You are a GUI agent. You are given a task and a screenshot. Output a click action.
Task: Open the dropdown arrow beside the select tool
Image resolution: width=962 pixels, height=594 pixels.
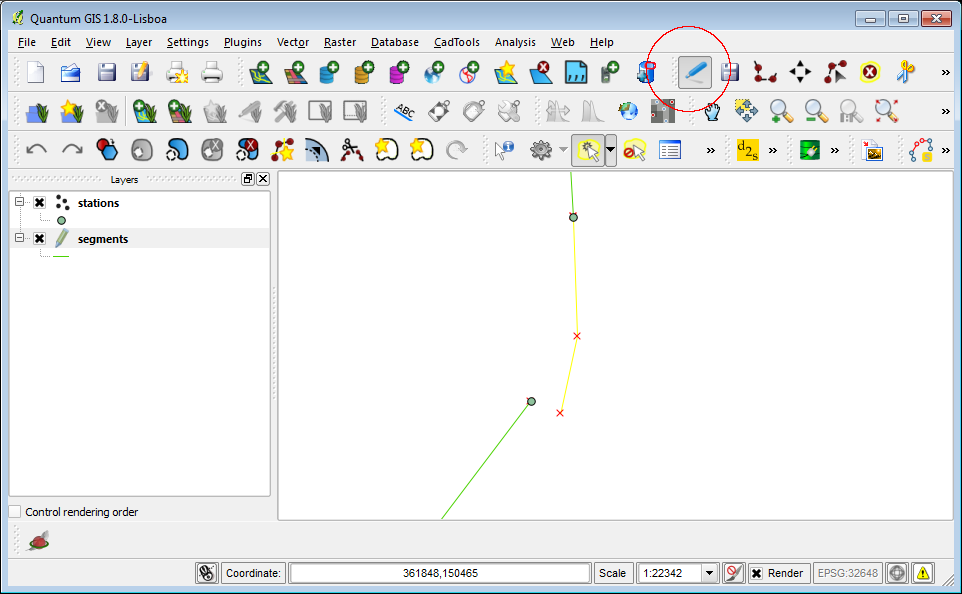610,150
